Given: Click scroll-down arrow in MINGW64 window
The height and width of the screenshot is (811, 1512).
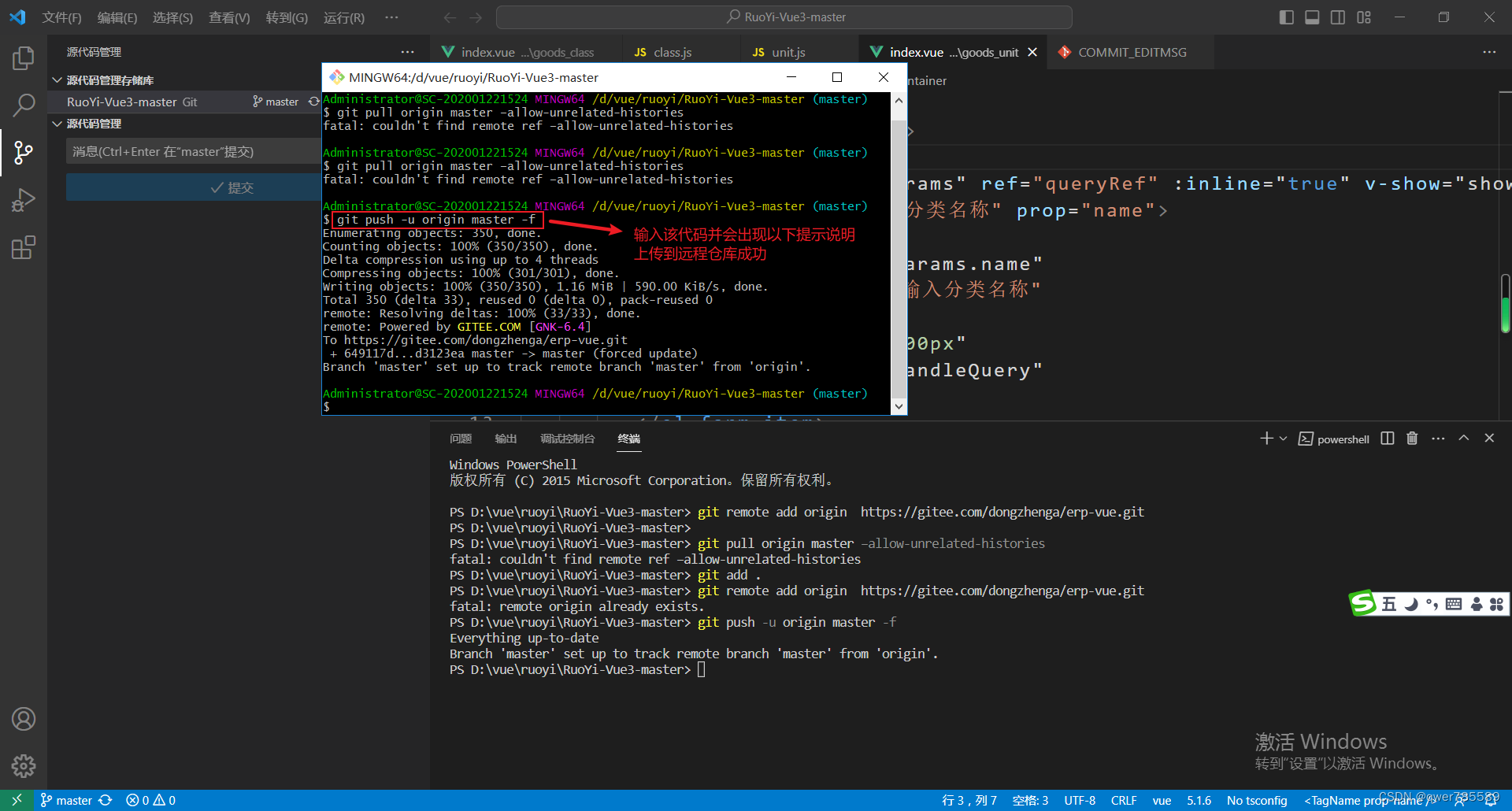Looking at the screenshot, I should pyautogui.click(x=899, y=406).
